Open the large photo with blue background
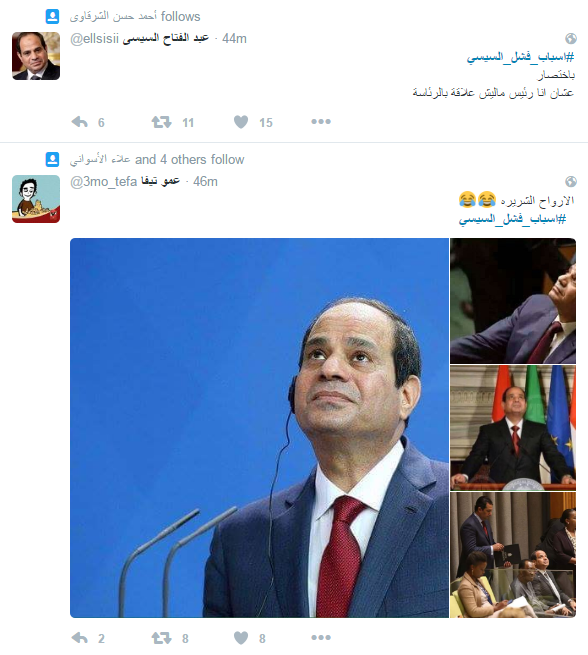The width and height of the screenshot is (588, 655). 259,428
